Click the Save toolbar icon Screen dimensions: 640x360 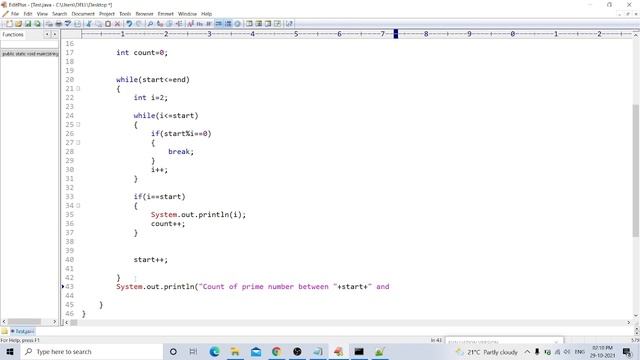pyautogui.click(x=28, y=24)
